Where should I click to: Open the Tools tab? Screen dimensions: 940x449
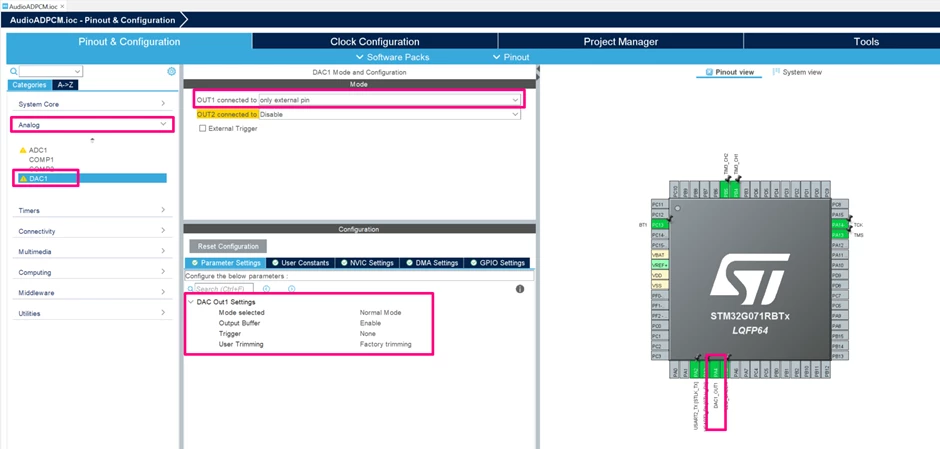click(866, 41)
